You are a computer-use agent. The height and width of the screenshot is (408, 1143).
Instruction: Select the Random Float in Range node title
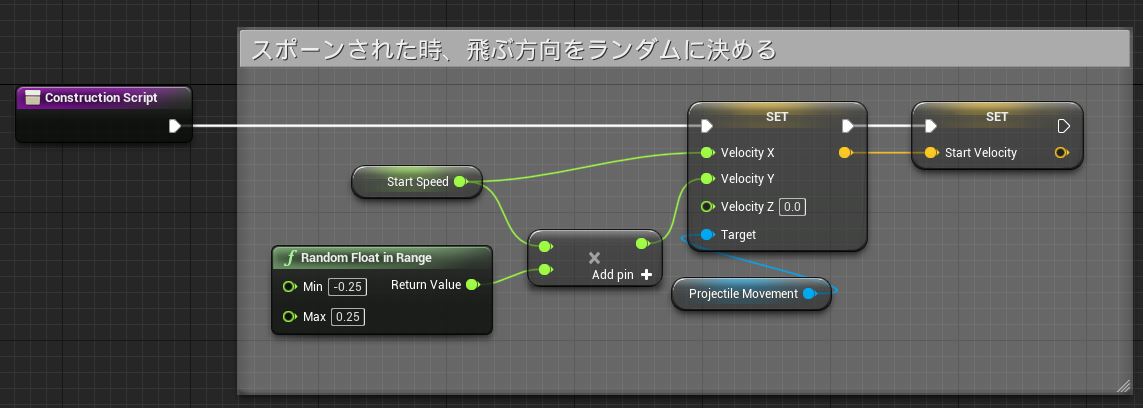(x=366, y=258)
